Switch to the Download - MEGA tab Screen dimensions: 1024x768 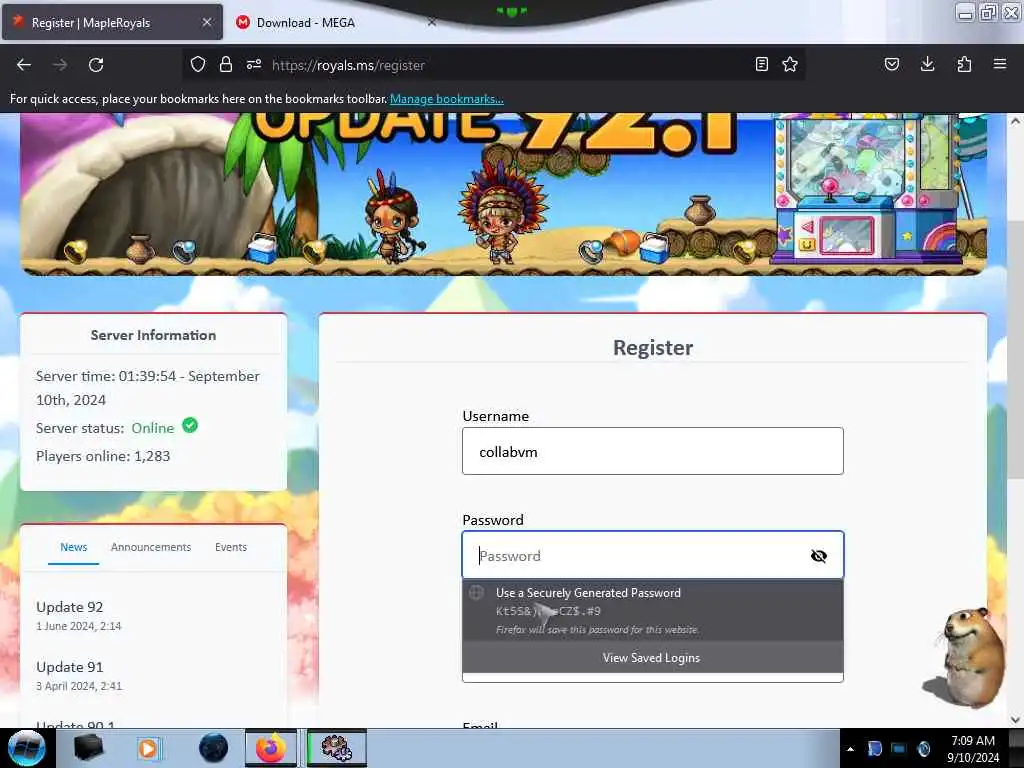[336, 22]
